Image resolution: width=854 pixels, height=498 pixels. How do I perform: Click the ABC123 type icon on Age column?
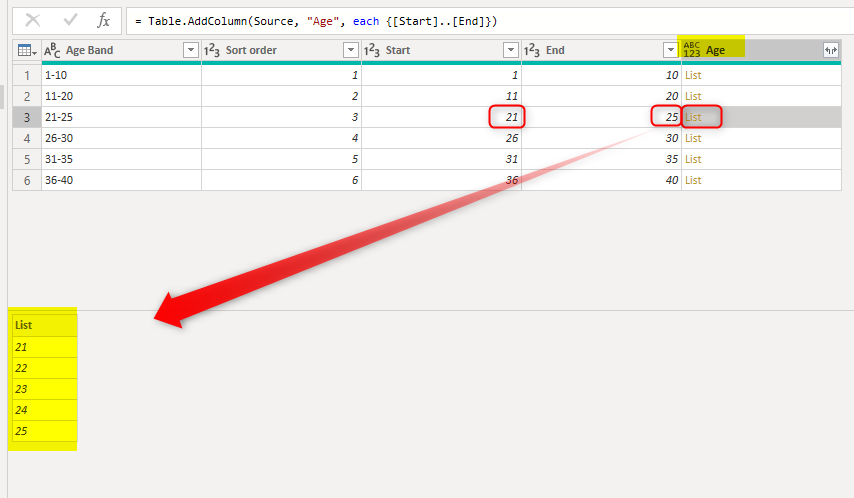pyautogui.click(x=692, y=50)
